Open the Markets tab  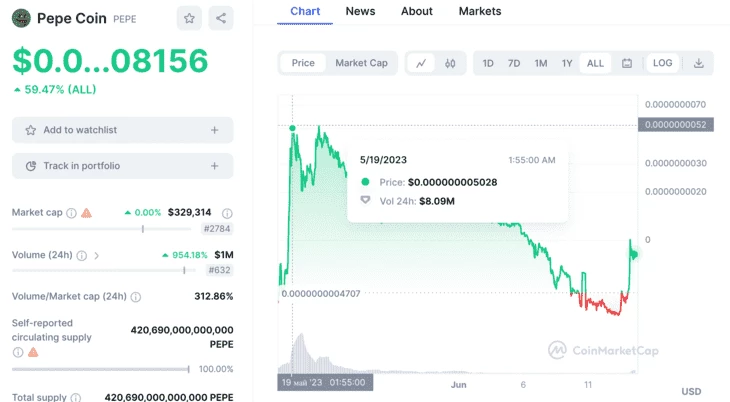(480, 11)
